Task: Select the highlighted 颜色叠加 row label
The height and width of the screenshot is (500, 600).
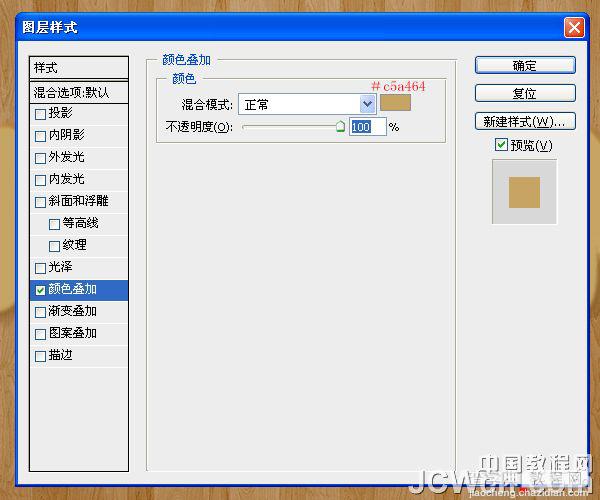Action: (72, 289)
